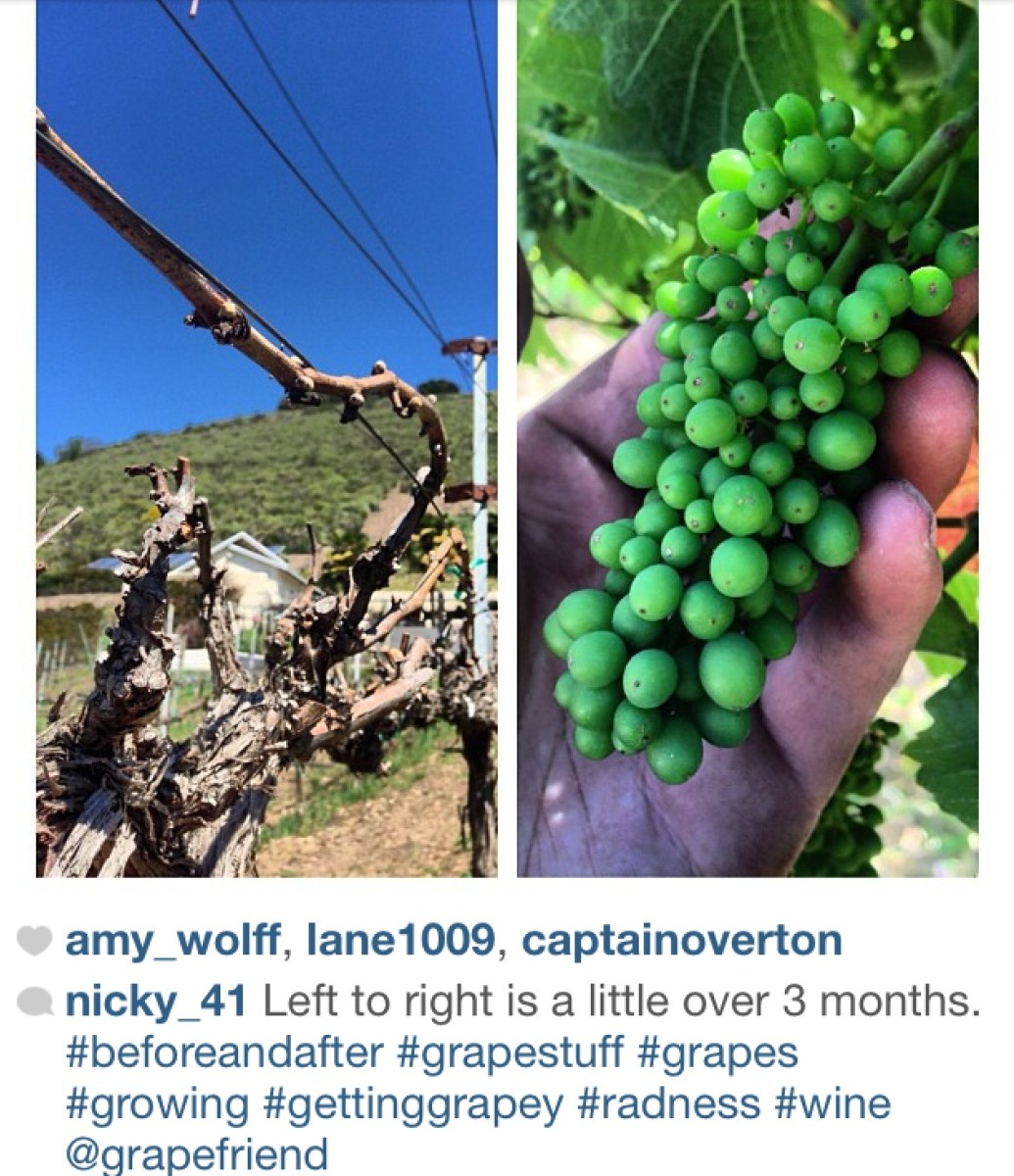Tap the comment bubble icon
Image resolution: width=1014 pixels, height=1176 pixels.
pos(35,1002)
